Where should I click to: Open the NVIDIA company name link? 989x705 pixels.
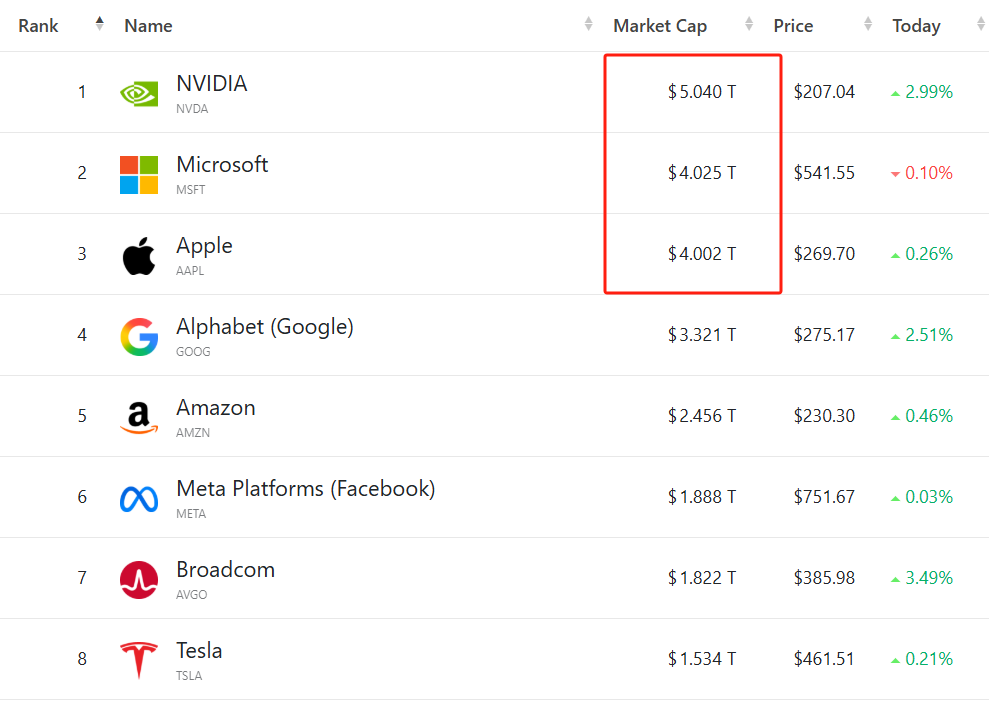click(211, 83)
